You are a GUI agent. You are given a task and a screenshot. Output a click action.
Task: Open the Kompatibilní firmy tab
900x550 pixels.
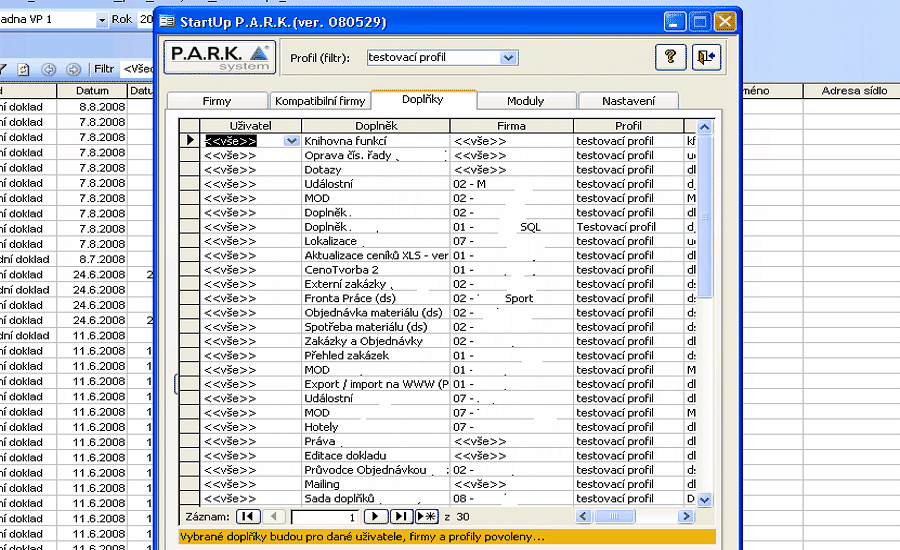click(320, 101)
